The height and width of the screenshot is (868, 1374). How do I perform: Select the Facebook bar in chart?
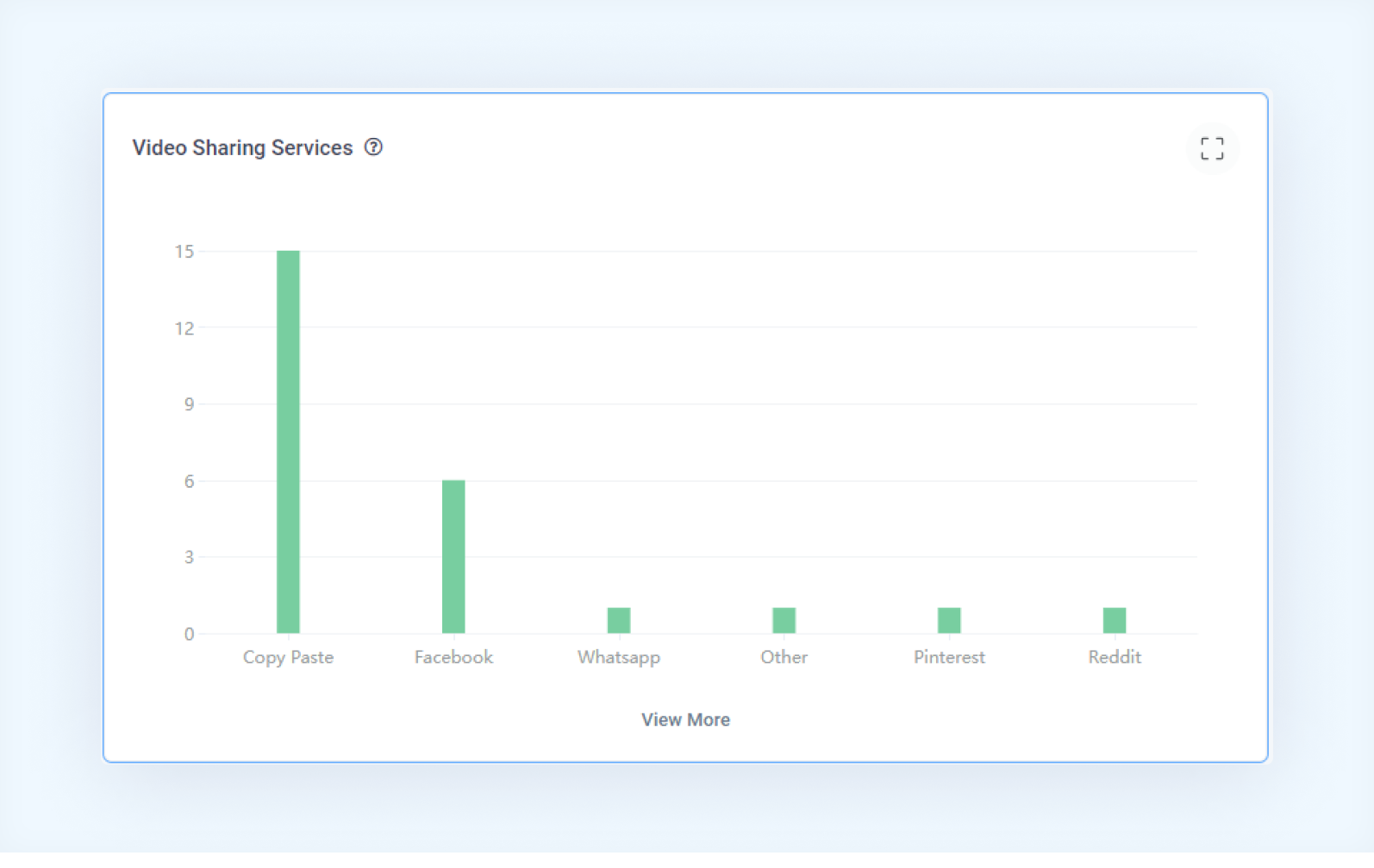[x=453, y=557]
